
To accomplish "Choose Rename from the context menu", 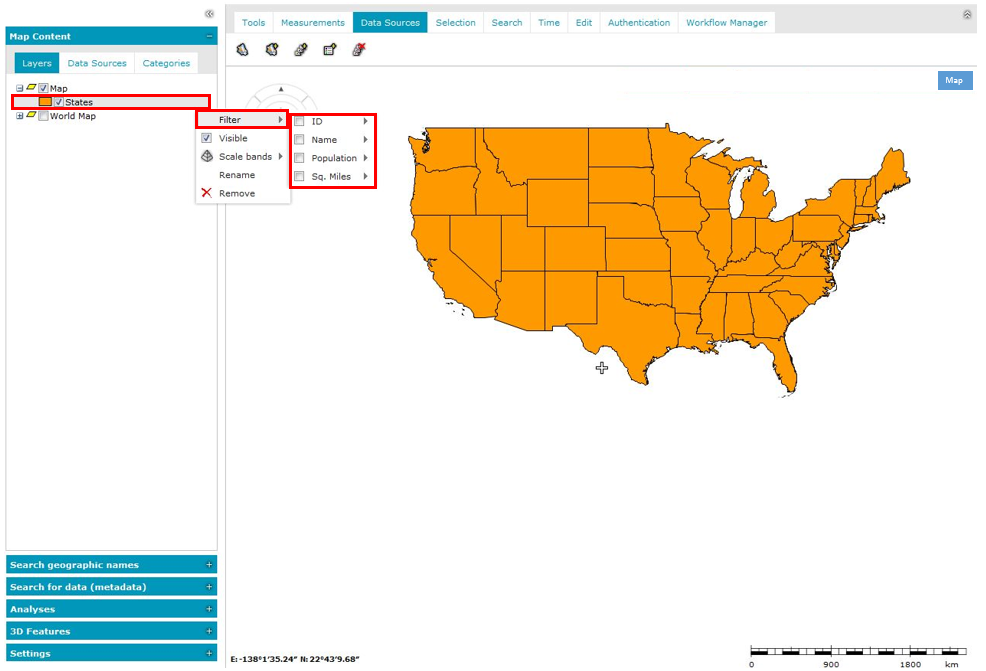I will coord(237,175).
